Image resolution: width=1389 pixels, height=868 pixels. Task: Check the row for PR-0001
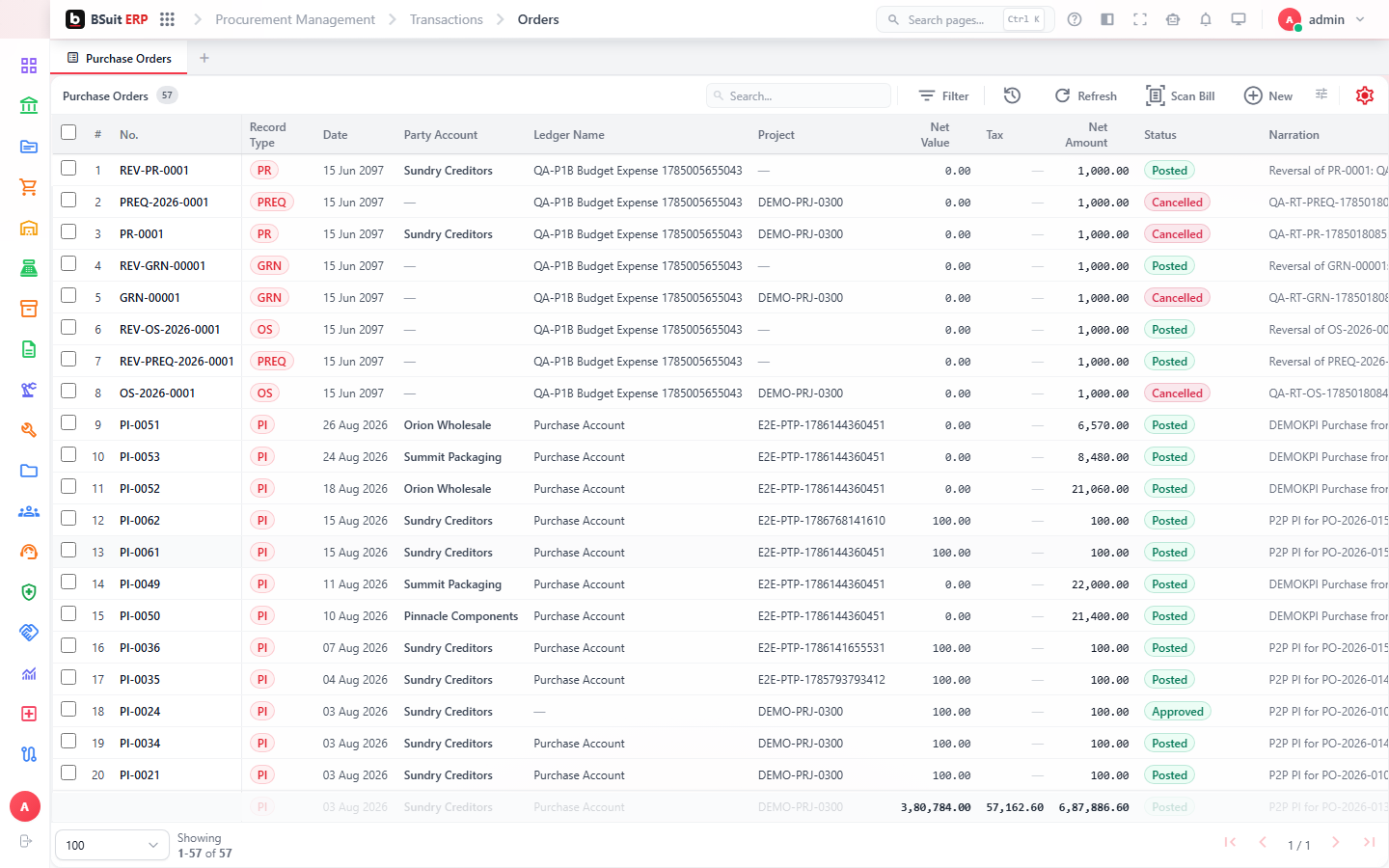(x=68, y=231)
